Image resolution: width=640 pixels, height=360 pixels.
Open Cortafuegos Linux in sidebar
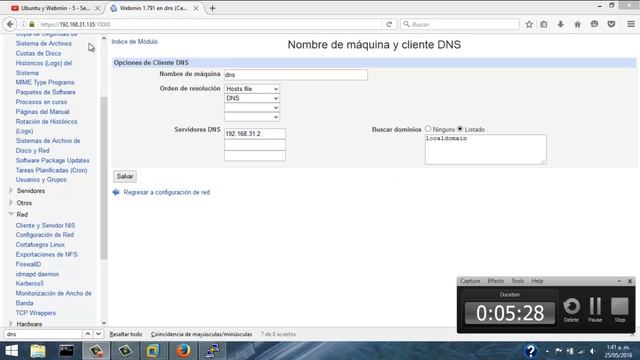(x=40, y=244)
